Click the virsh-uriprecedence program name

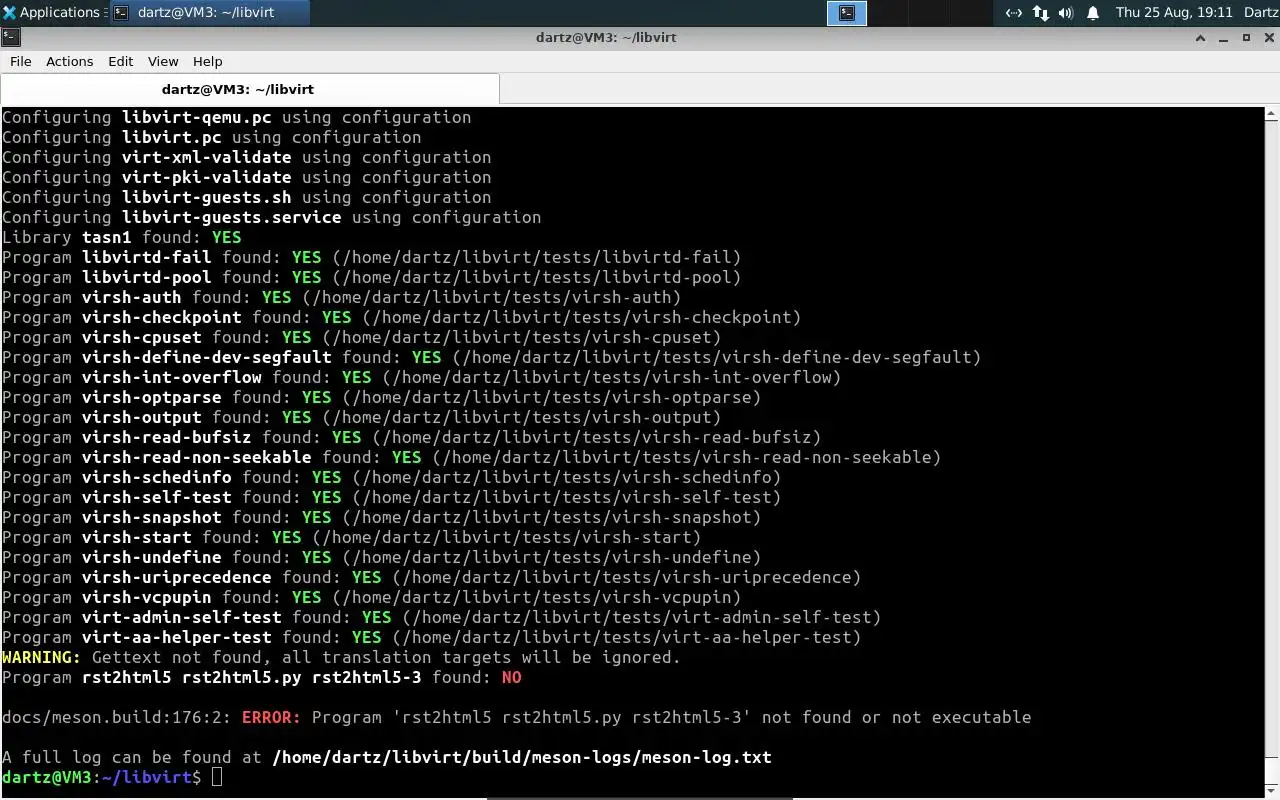click(x=176, y=577)
